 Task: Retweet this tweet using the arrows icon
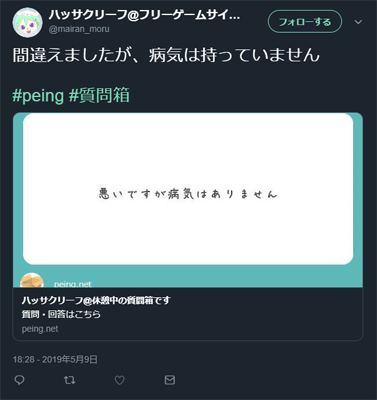69,380
